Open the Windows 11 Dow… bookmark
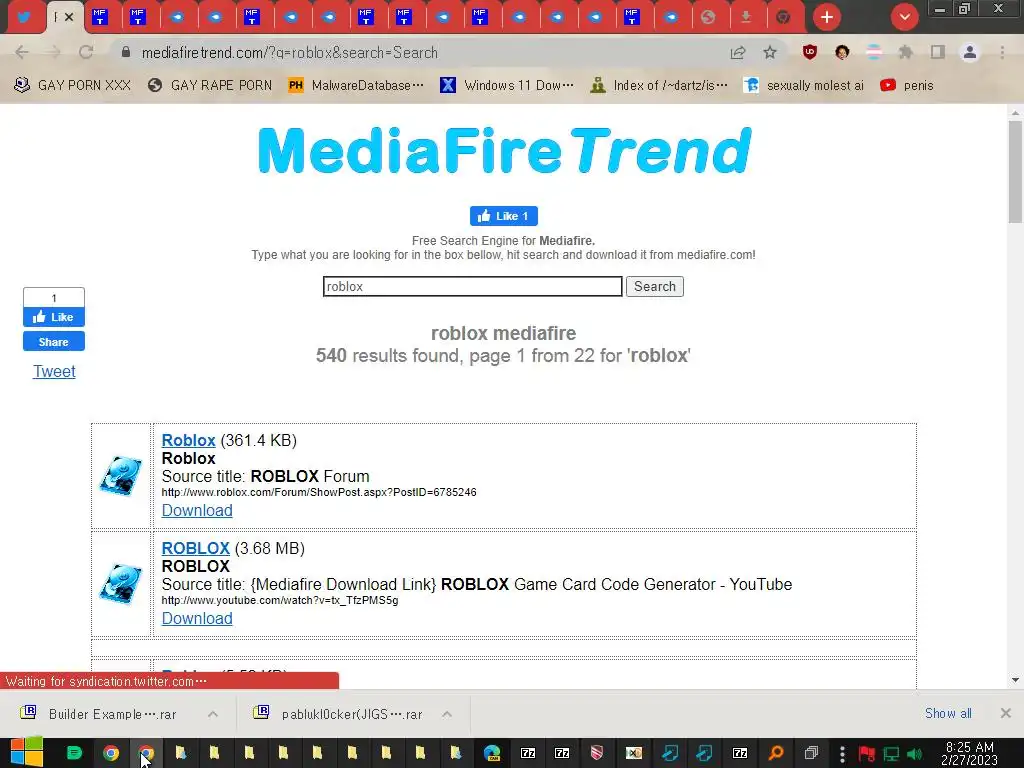Viewport: 1024px width, 768px height. click(507, 86)
